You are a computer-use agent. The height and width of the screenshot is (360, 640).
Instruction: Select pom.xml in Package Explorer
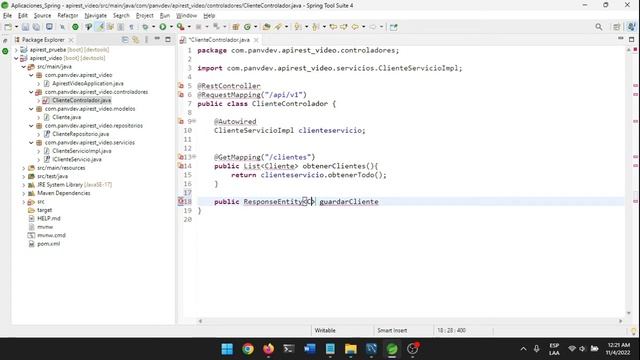click(49, 244)
